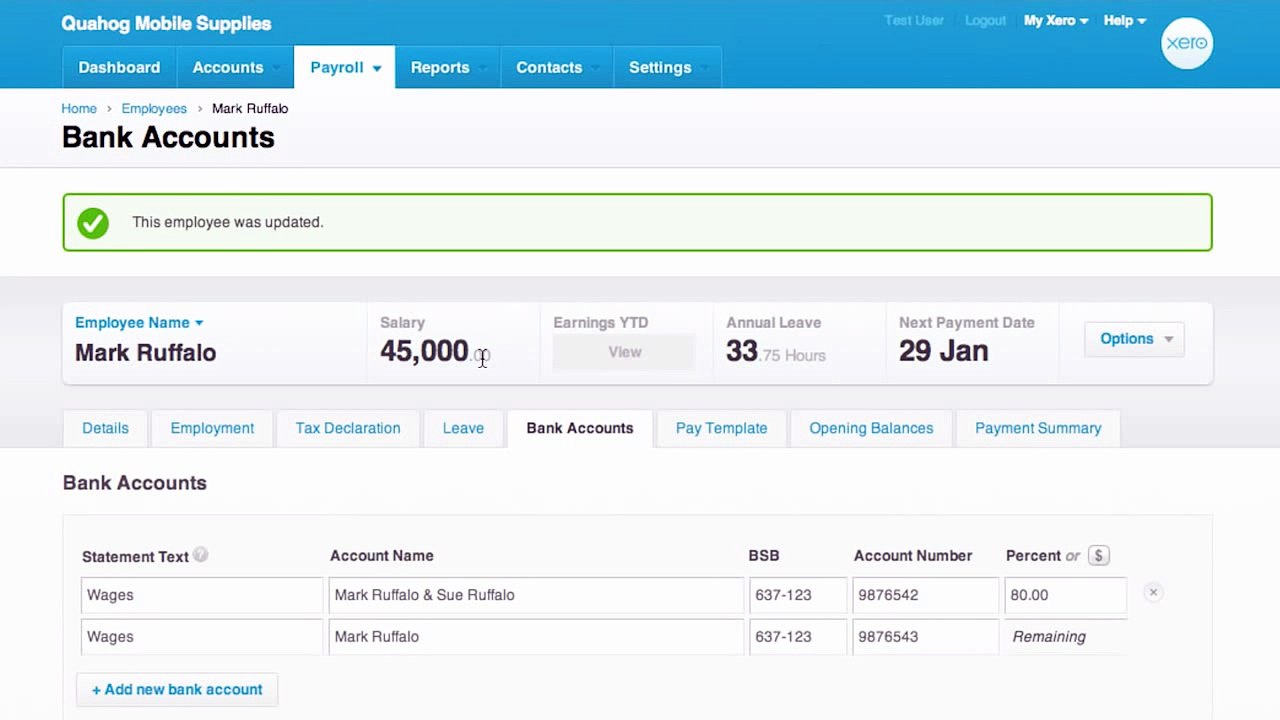The width and height of the screenshot is (1280, 720).
Task: Click Add new bank account button
Action: click(x=177, y=689)
